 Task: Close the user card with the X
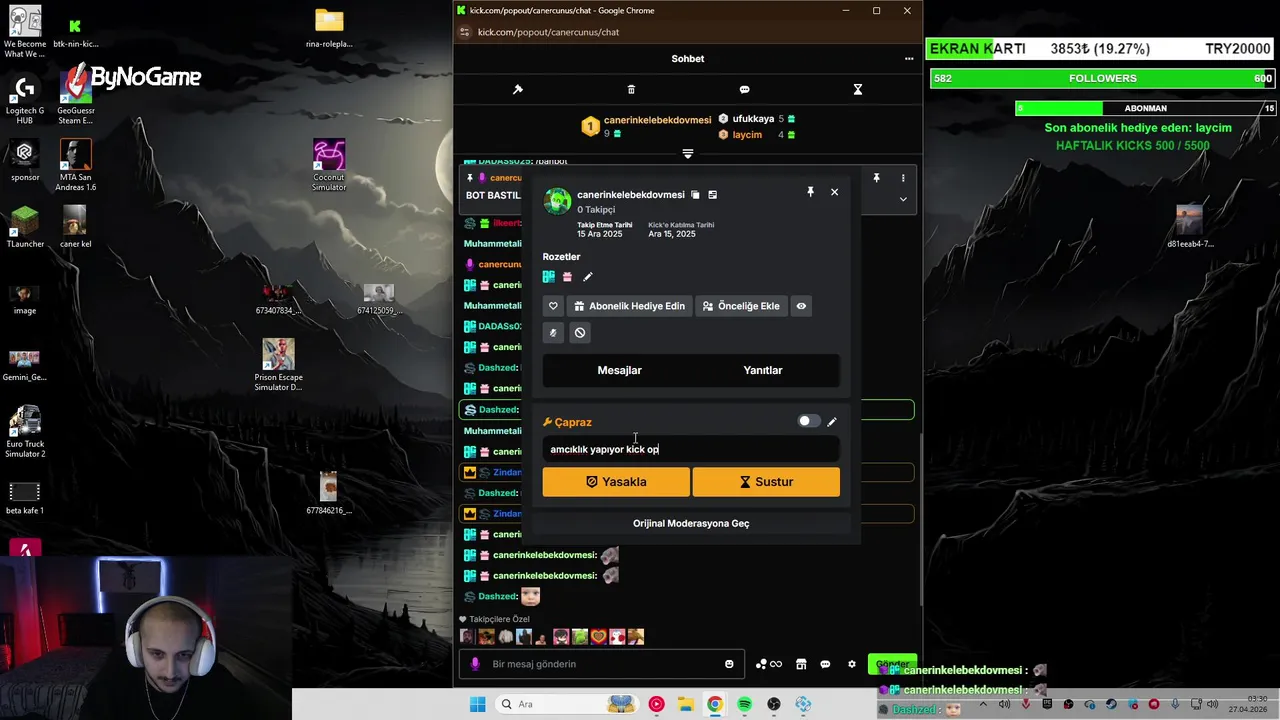tap(834, 192)
